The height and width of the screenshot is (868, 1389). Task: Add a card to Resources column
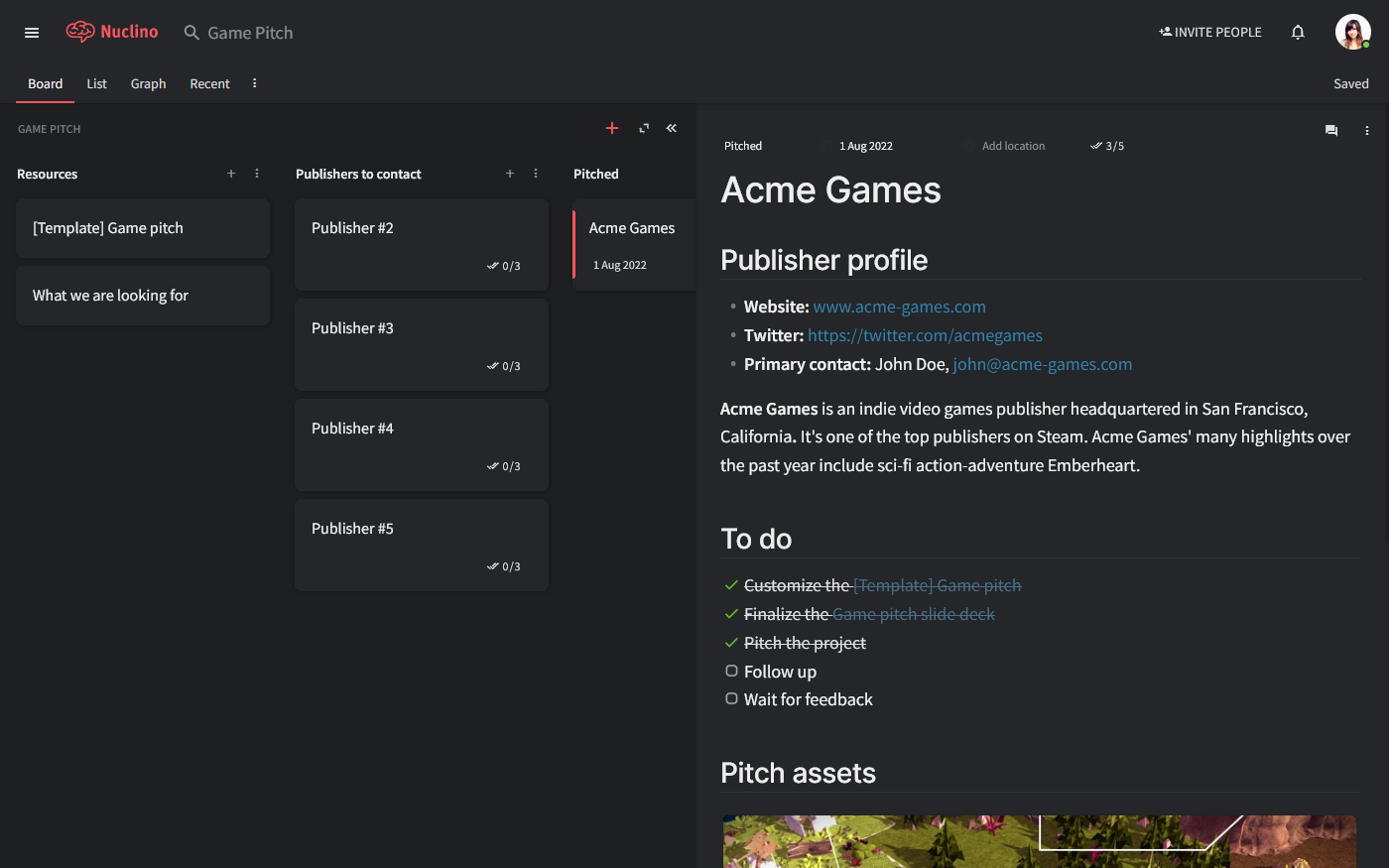coord(231,174)
